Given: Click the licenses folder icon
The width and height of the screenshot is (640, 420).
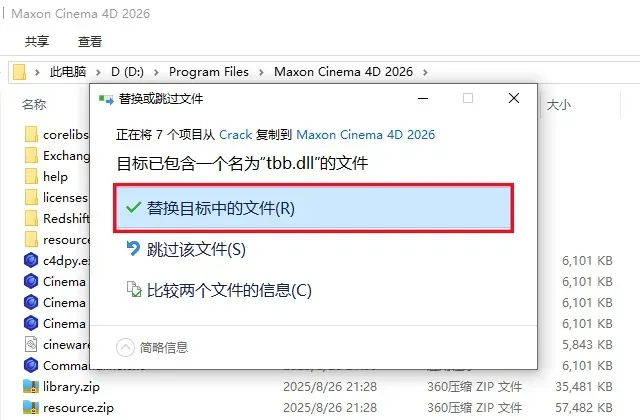Looking at the screenshot, I should coord(31,197).
